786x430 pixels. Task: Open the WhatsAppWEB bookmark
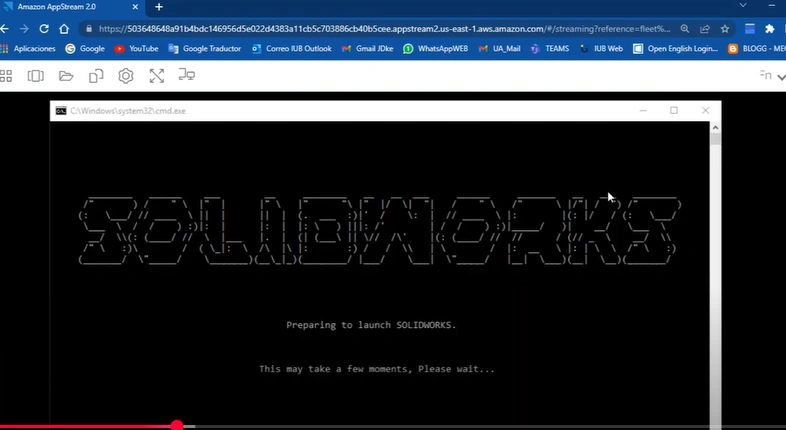tap(436, 49)
